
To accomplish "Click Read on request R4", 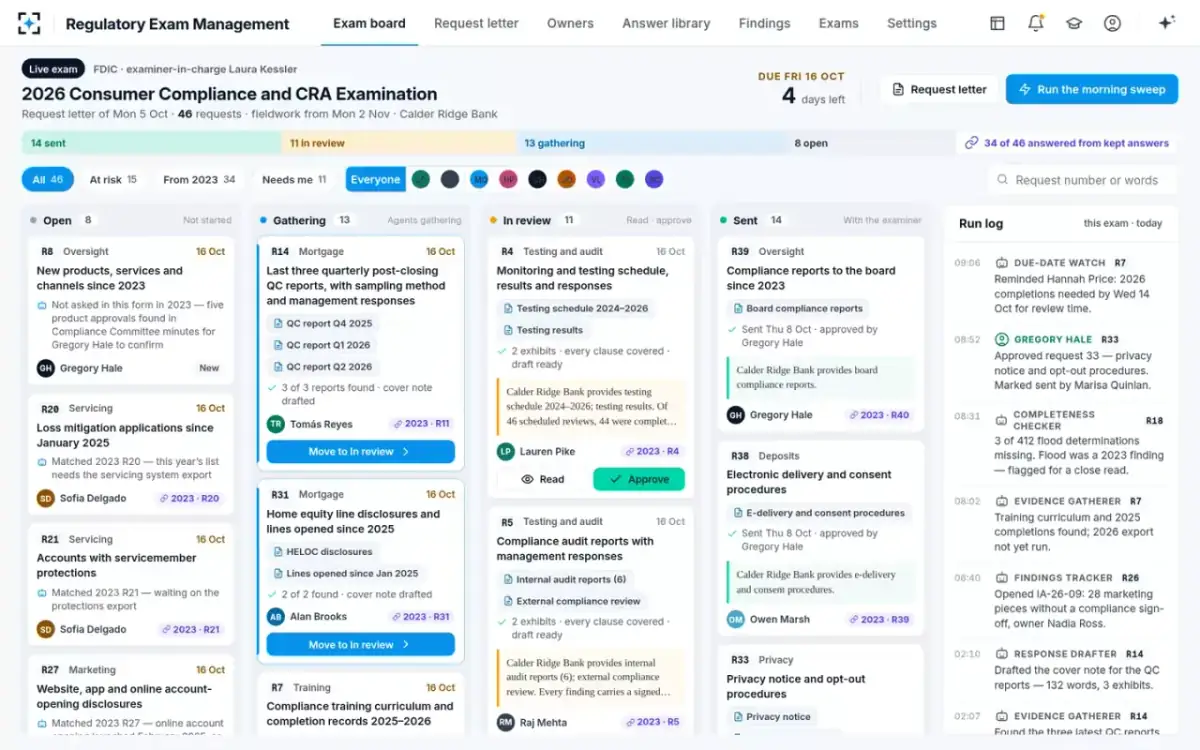I will [x=542, y=479].
